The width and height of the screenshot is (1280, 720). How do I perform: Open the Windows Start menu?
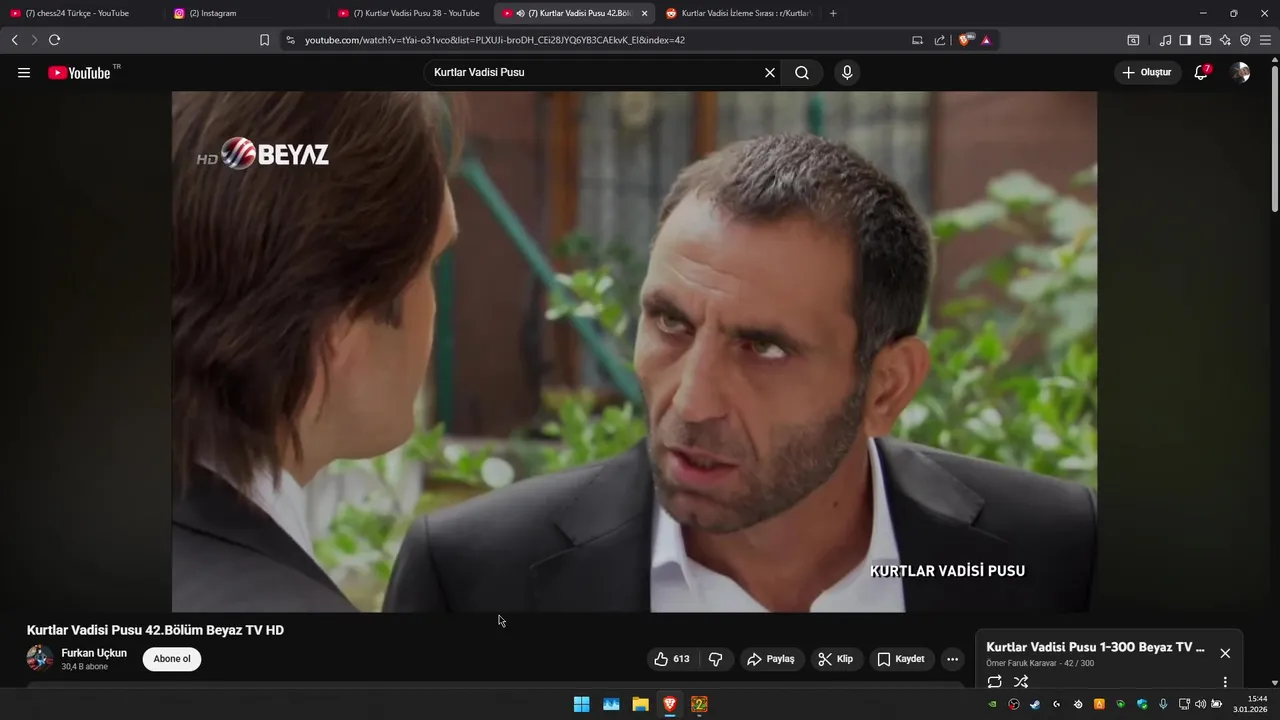point(581,704)
